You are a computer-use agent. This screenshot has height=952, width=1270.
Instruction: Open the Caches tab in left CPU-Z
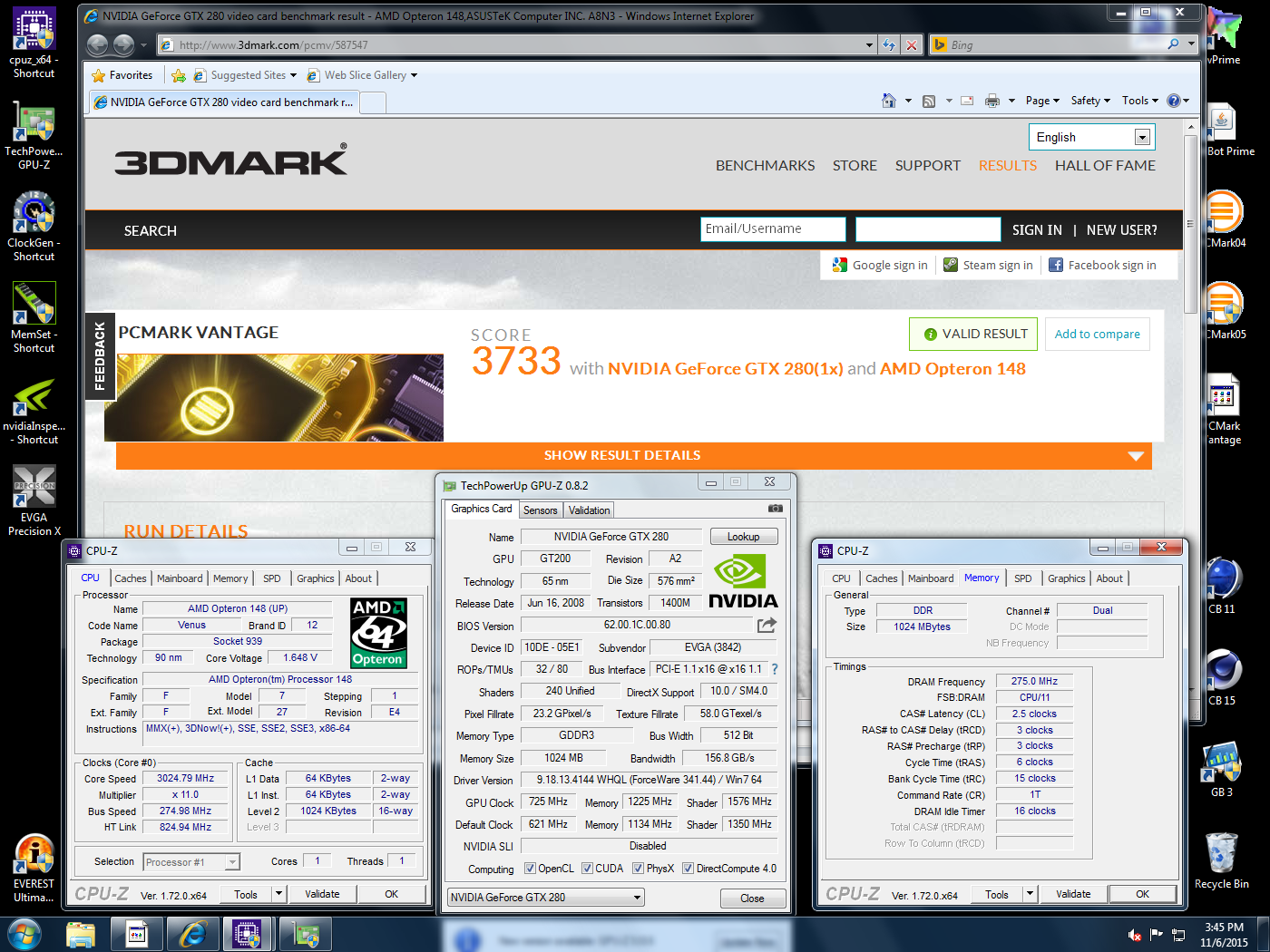(130, 578)
